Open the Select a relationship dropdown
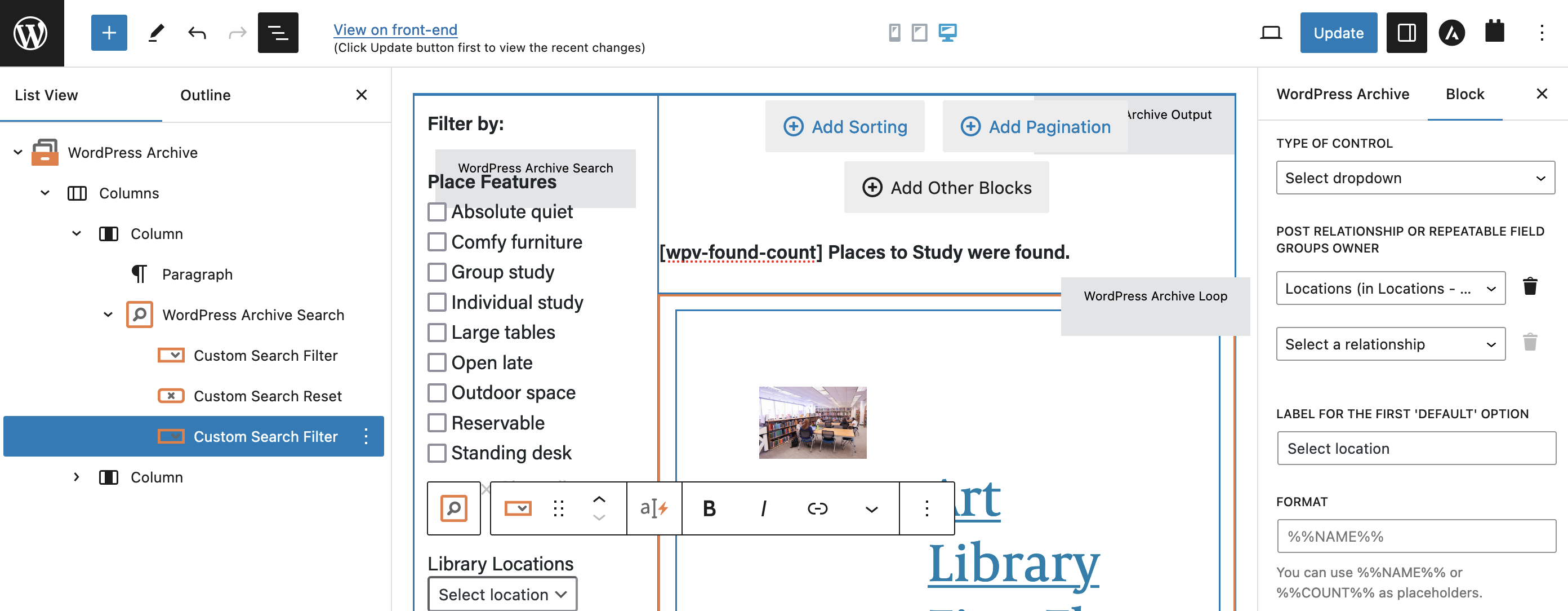Viewport: 1568px width, 611px height. (x=1390, y=344)
